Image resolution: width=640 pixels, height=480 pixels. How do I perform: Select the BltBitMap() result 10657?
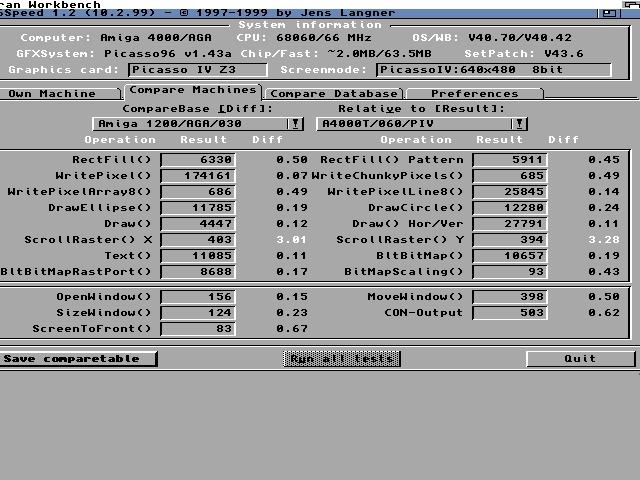510,256
